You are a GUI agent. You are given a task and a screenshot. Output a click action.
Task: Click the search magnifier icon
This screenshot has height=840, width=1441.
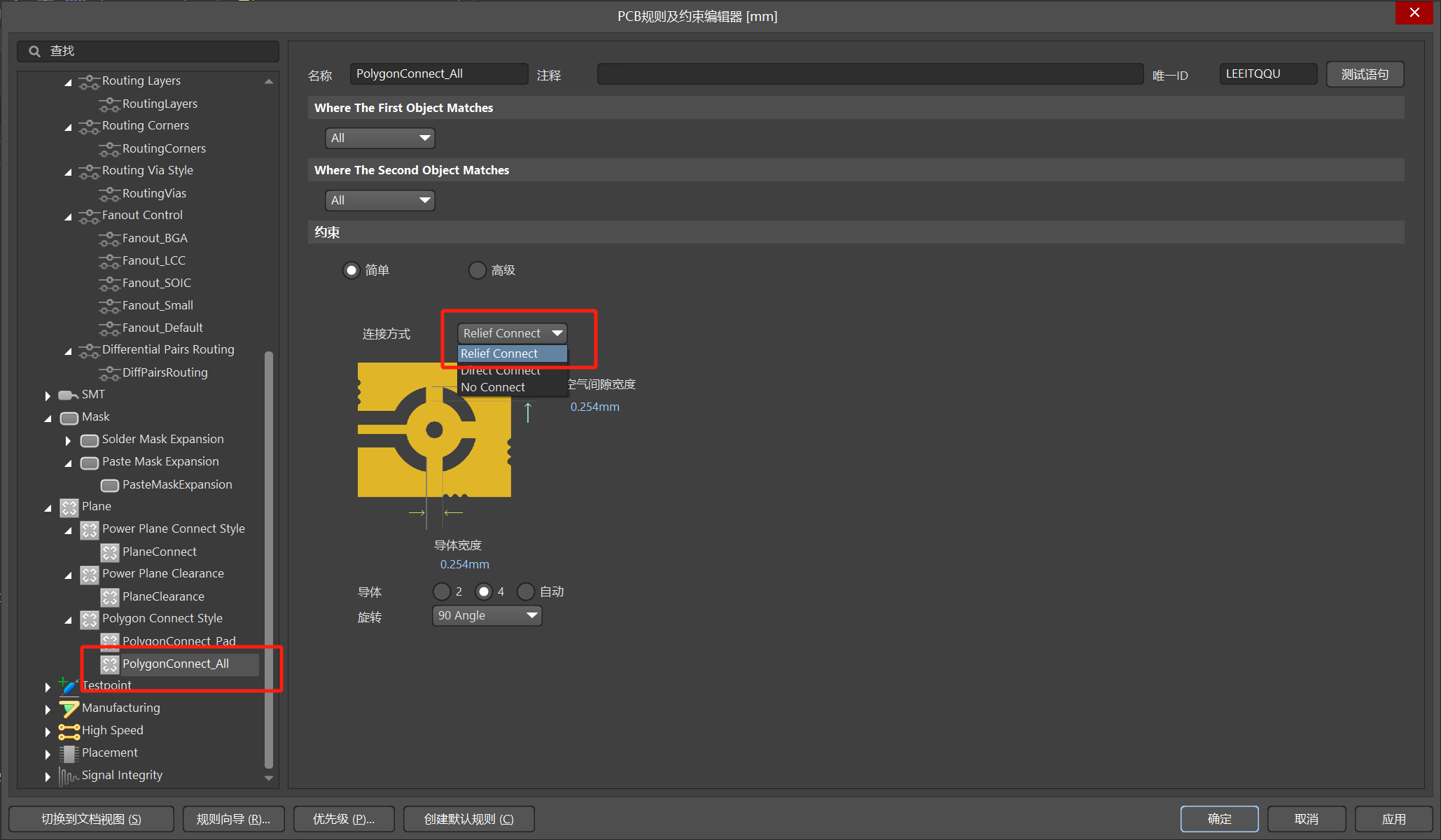click(34, 51)
